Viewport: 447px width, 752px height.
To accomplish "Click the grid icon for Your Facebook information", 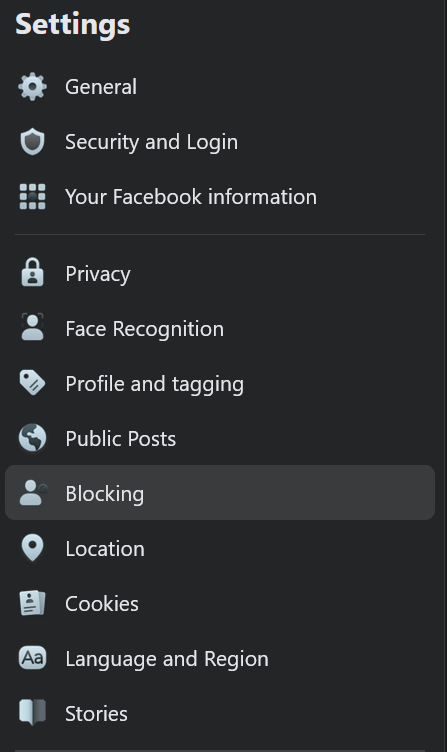I will (x=33, y=197).
